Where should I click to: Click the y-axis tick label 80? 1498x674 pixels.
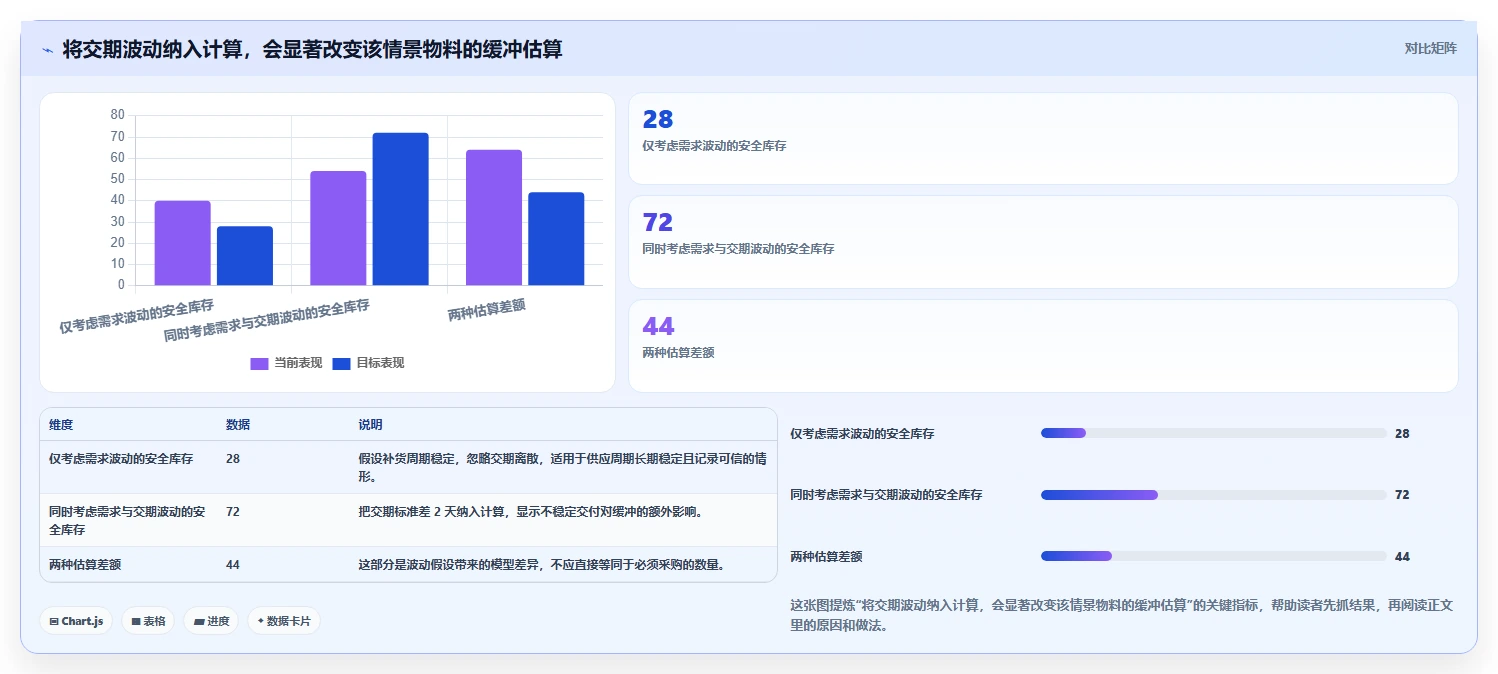(x=117, y=115)
